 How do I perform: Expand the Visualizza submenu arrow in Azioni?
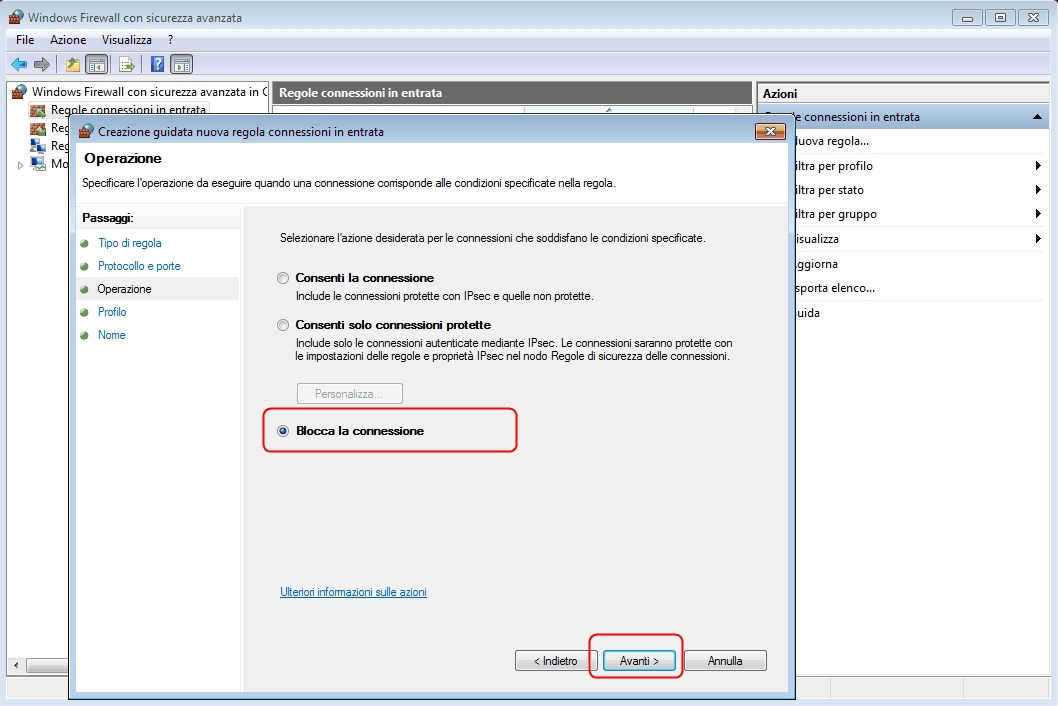(x=1038, y=238)
